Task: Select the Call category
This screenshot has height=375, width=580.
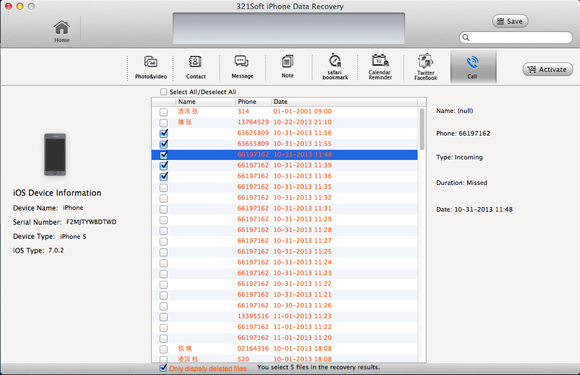Action: pyautogui.click(x=473, y=67)
